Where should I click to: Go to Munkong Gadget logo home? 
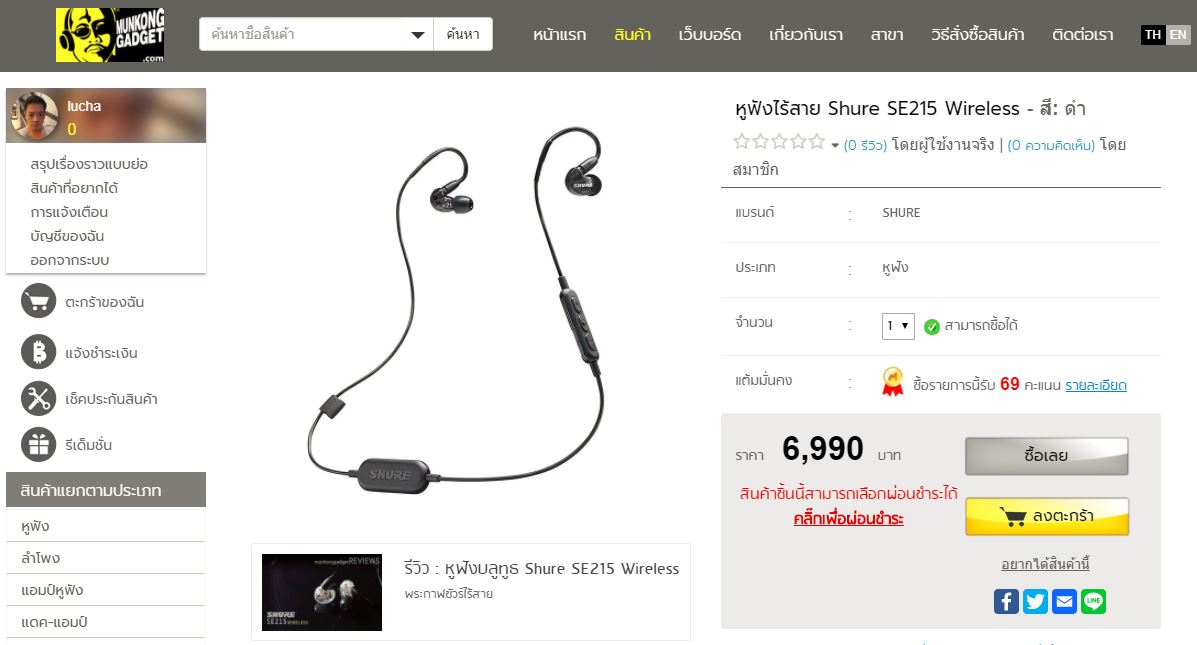click(110, 35)
